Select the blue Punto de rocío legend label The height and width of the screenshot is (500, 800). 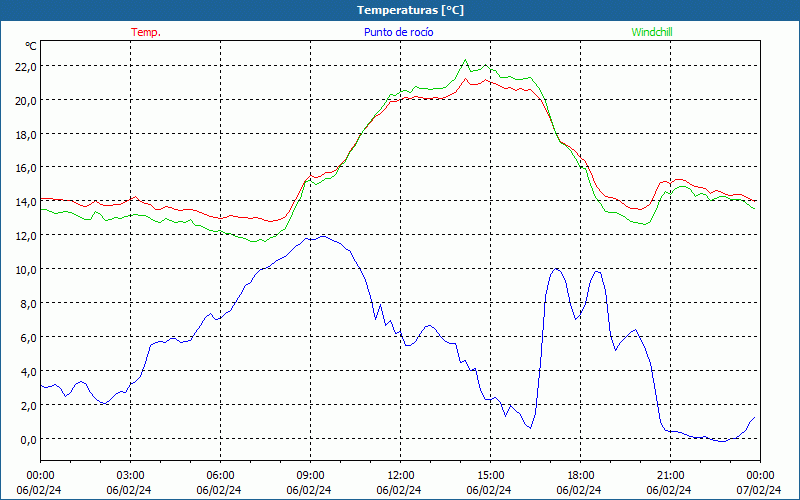point(399,32)
